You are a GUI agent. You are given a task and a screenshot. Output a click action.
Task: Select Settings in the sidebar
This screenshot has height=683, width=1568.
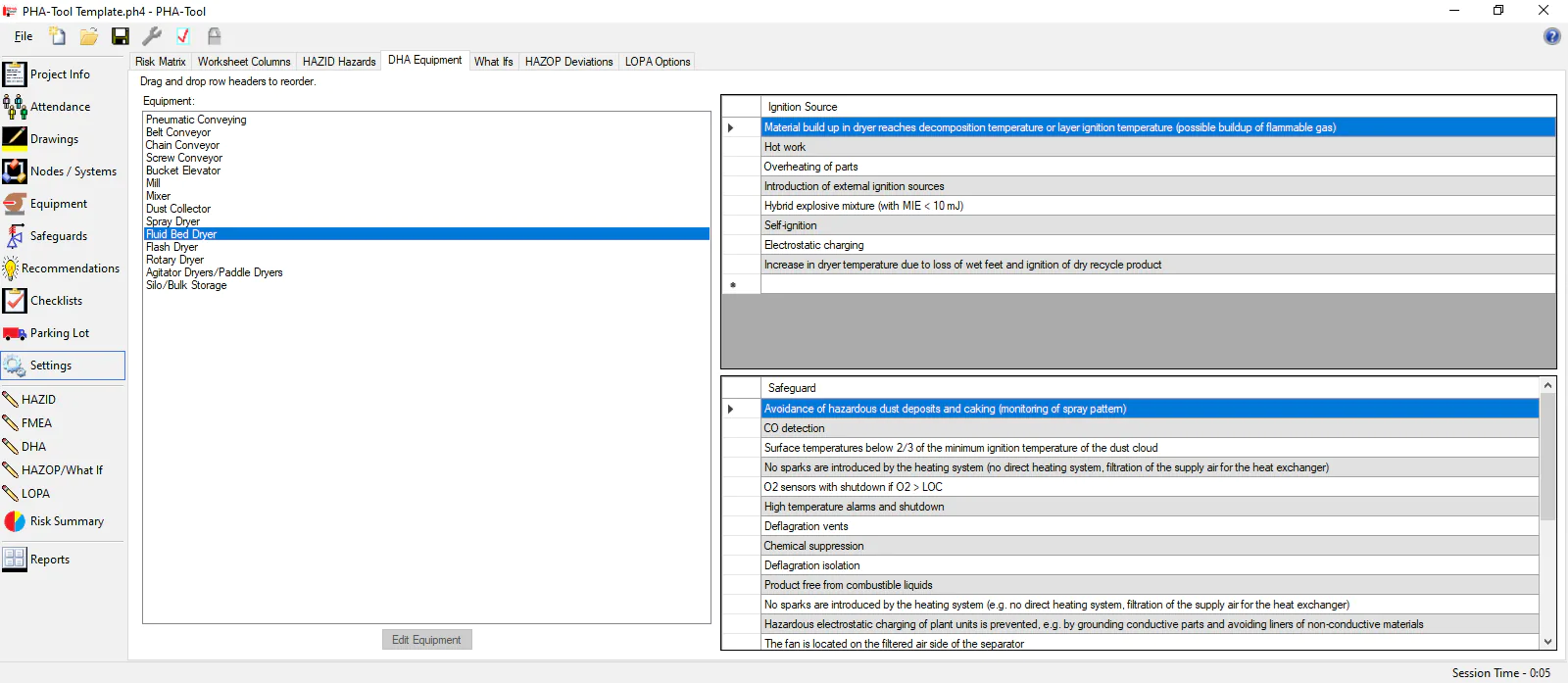tap(63, 366)
